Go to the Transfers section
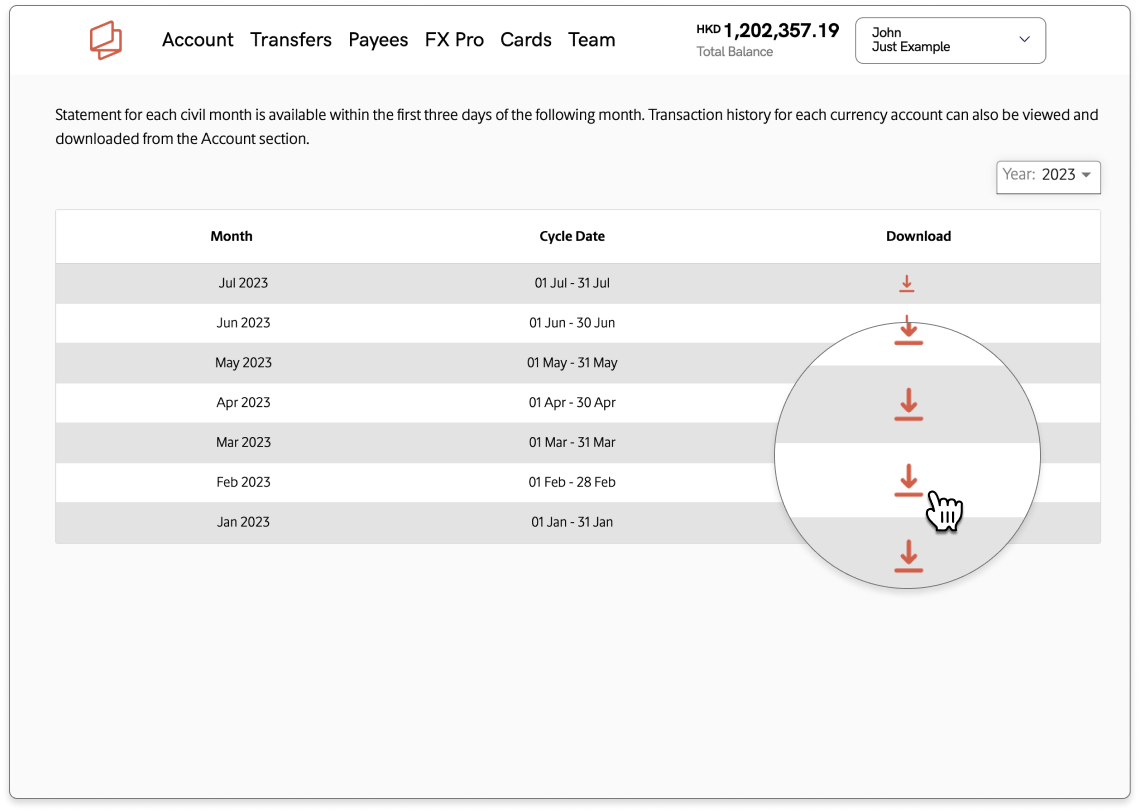The height and width of the screenshot is (812, 1139). pos(291,40)
